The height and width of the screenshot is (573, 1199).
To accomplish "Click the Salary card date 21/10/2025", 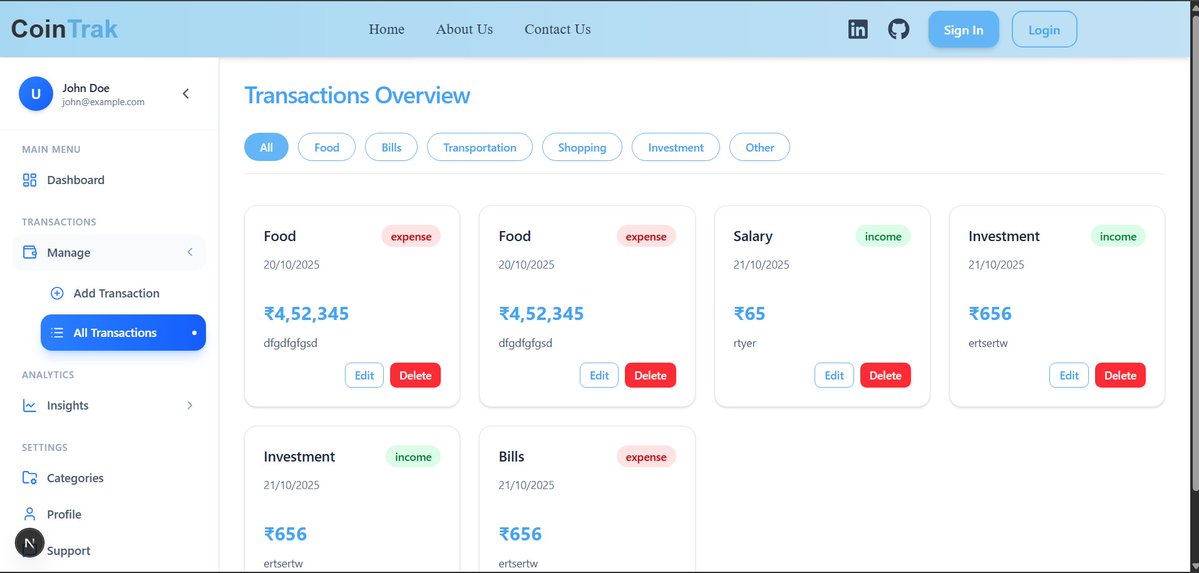I will pyautogui.click(x=761, y=265).
